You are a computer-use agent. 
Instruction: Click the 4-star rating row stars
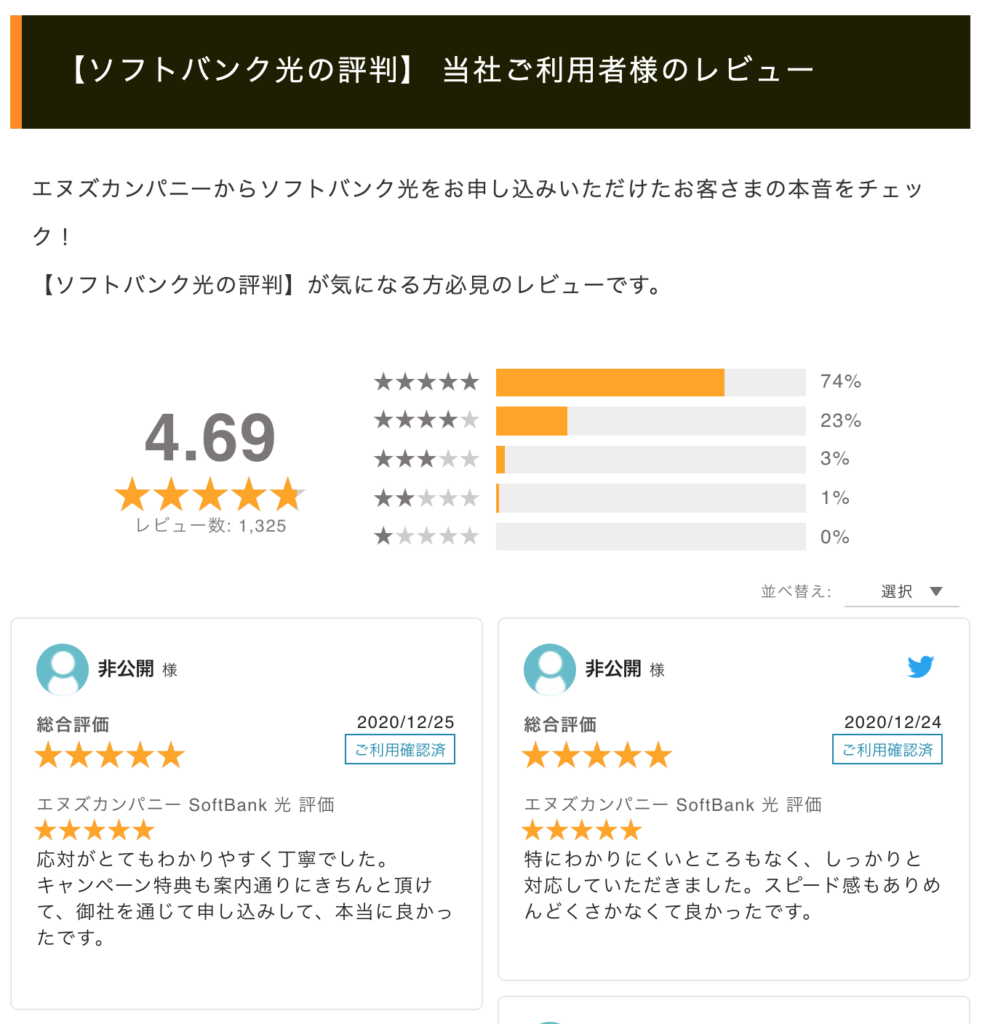[427, 421]
